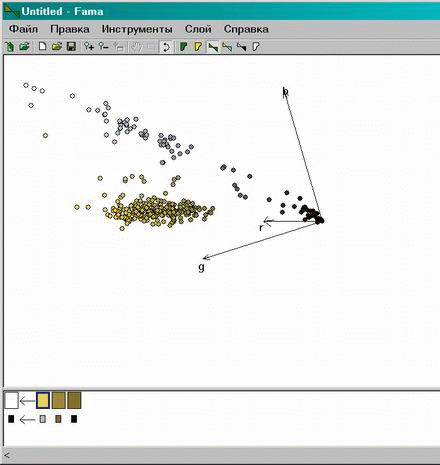Click the remove point minus icon
440x465 pixels.
[x=104, y=47]
